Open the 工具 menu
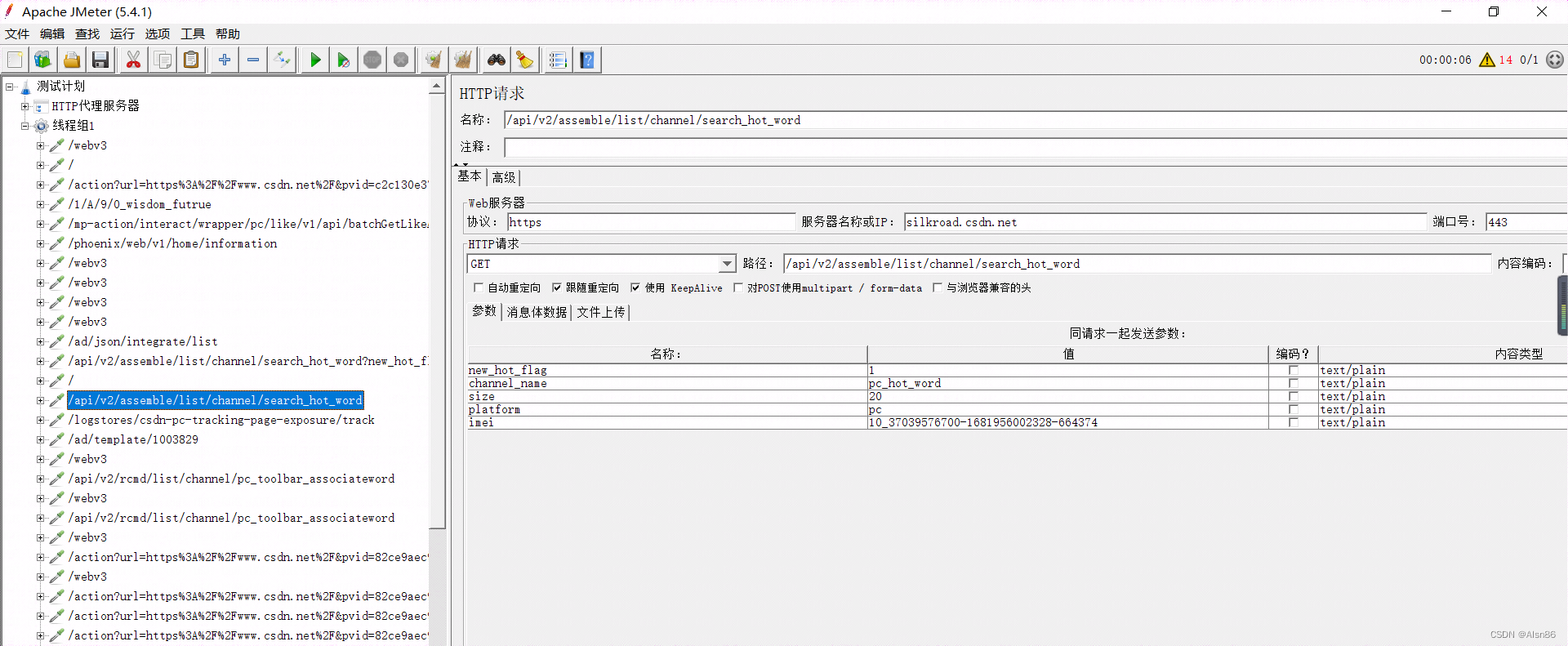Viewport: 1568px width, 646px height. click(193, 33)
